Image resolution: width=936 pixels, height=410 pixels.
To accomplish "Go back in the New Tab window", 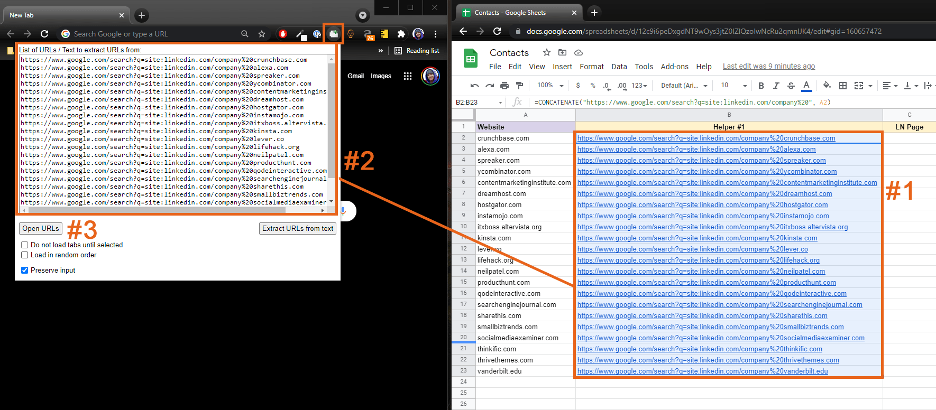I will coord(11,34).
